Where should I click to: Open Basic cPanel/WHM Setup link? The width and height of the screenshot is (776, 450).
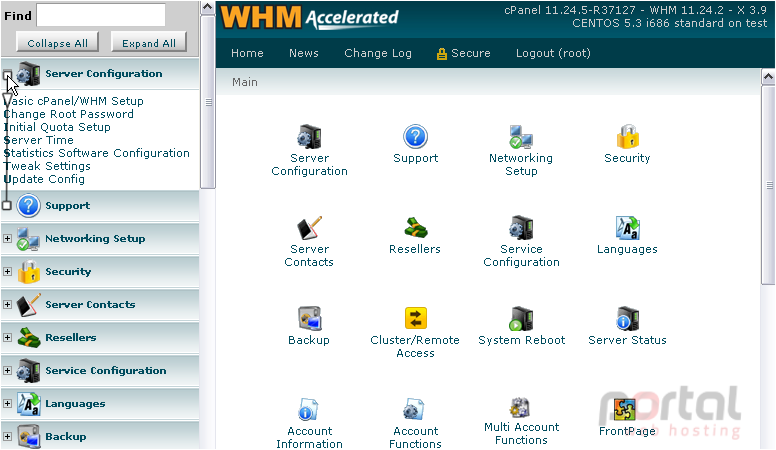(x=74, y=101)
